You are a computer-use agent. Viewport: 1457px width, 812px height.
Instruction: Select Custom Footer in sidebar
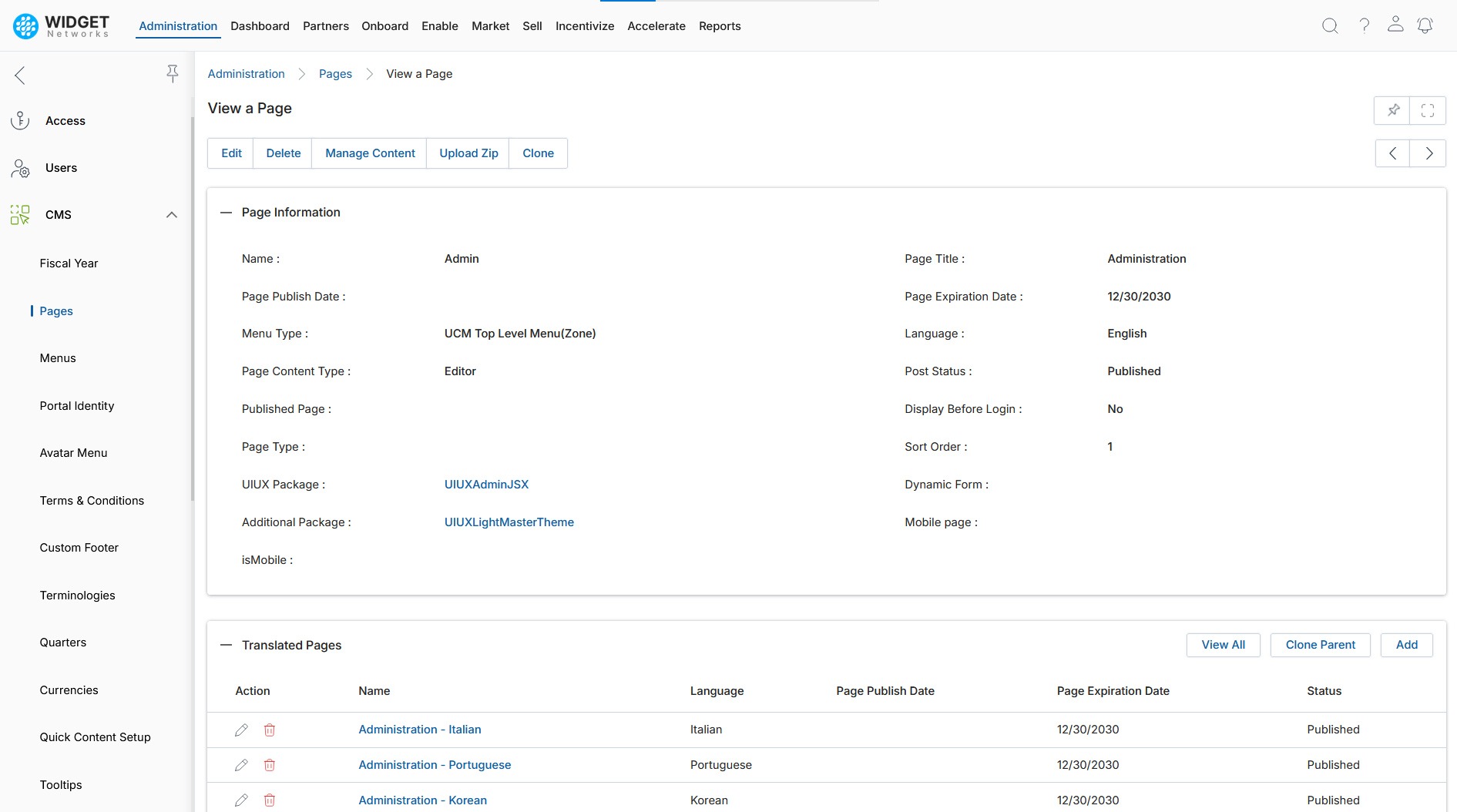coord(79,548)
